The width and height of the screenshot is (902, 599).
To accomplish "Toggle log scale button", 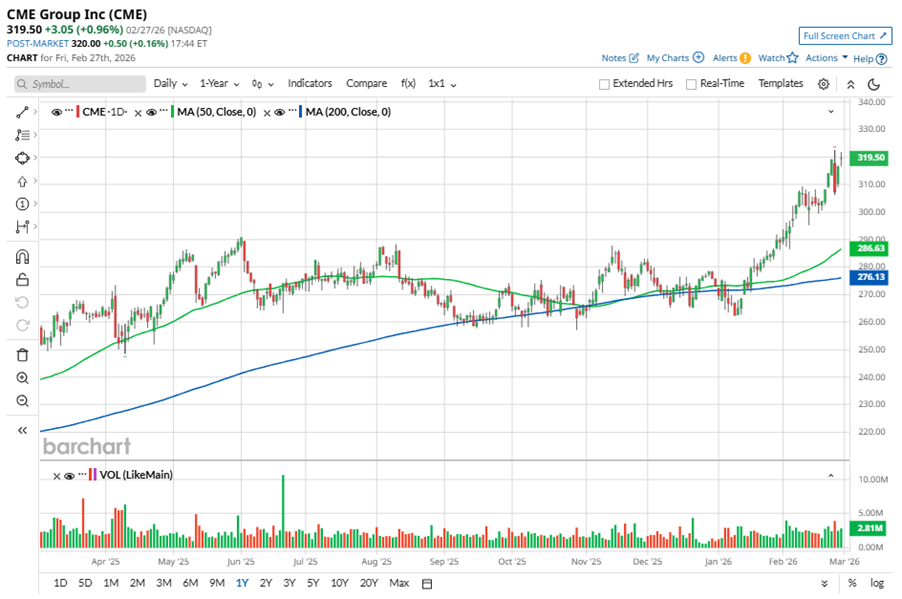I will coord(877,583).
